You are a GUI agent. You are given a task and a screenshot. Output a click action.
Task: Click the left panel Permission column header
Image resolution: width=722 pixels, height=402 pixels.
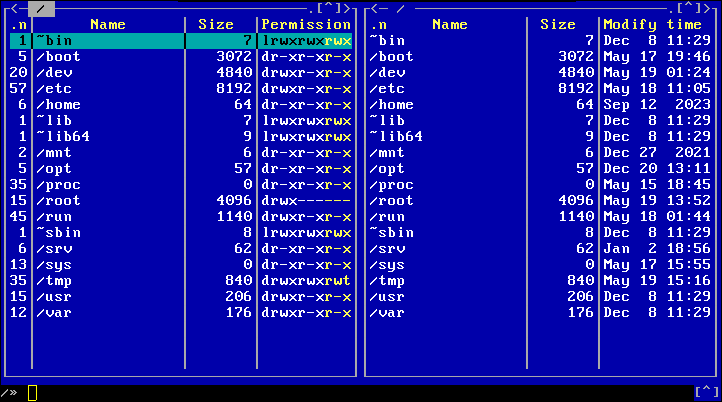[306, 24]
